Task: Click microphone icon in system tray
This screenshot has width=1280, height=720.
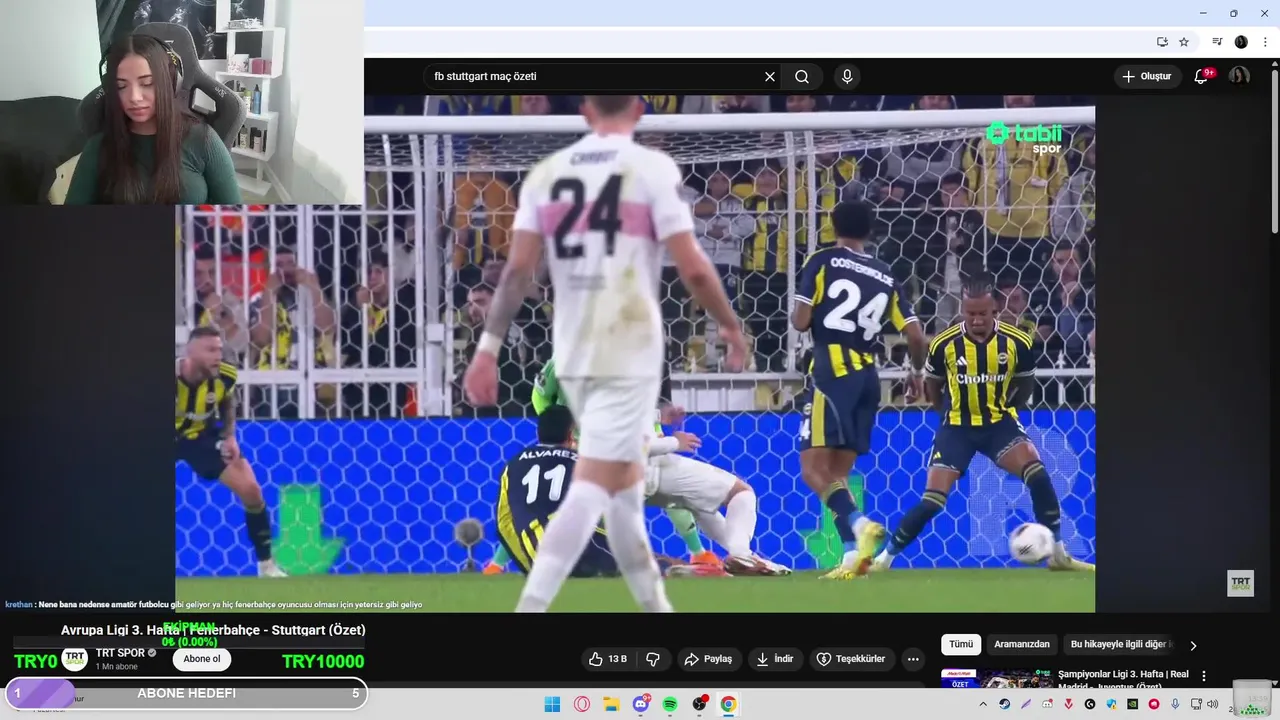Action: pos(1175,704)
